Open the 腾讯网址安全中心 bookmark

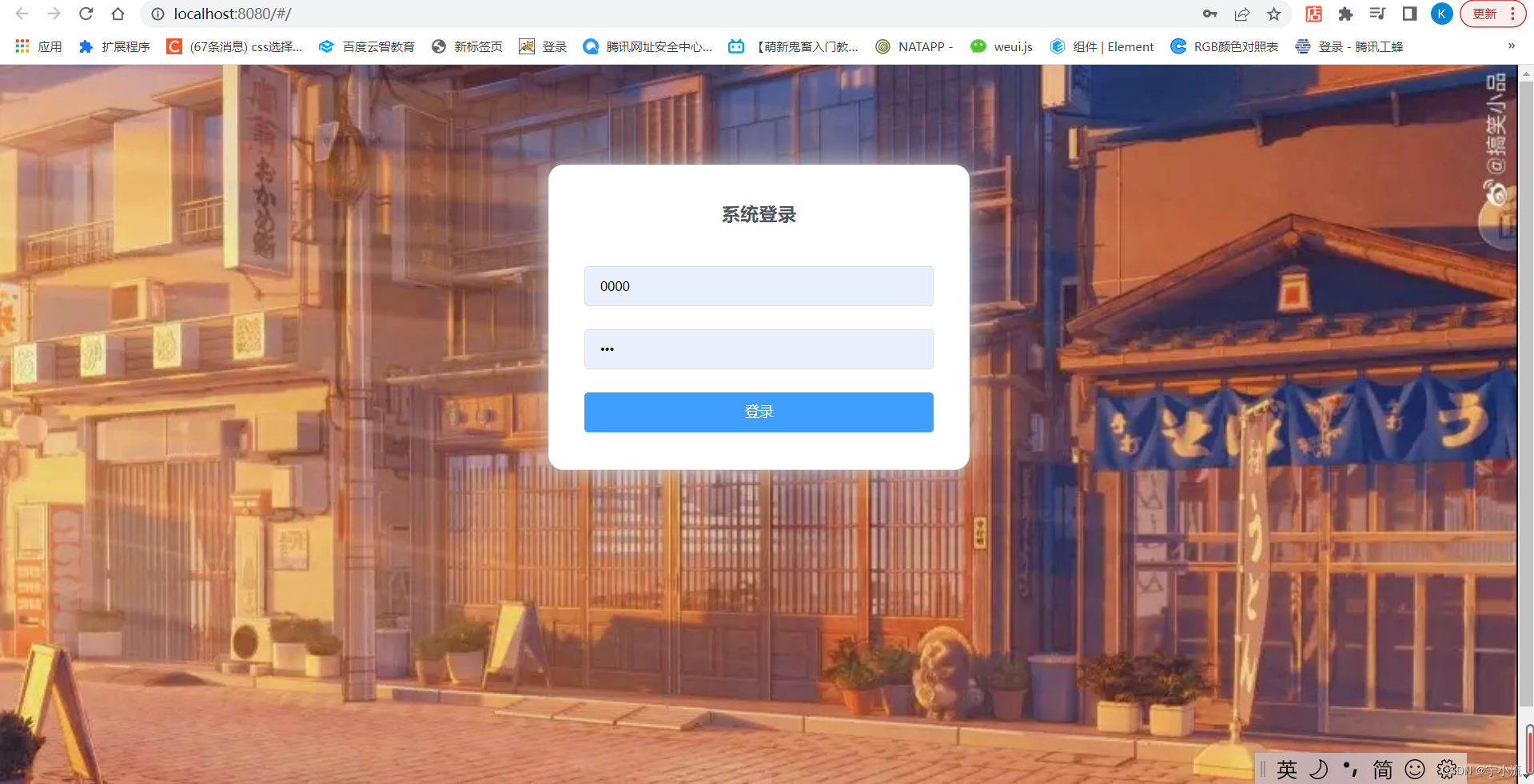647,46
